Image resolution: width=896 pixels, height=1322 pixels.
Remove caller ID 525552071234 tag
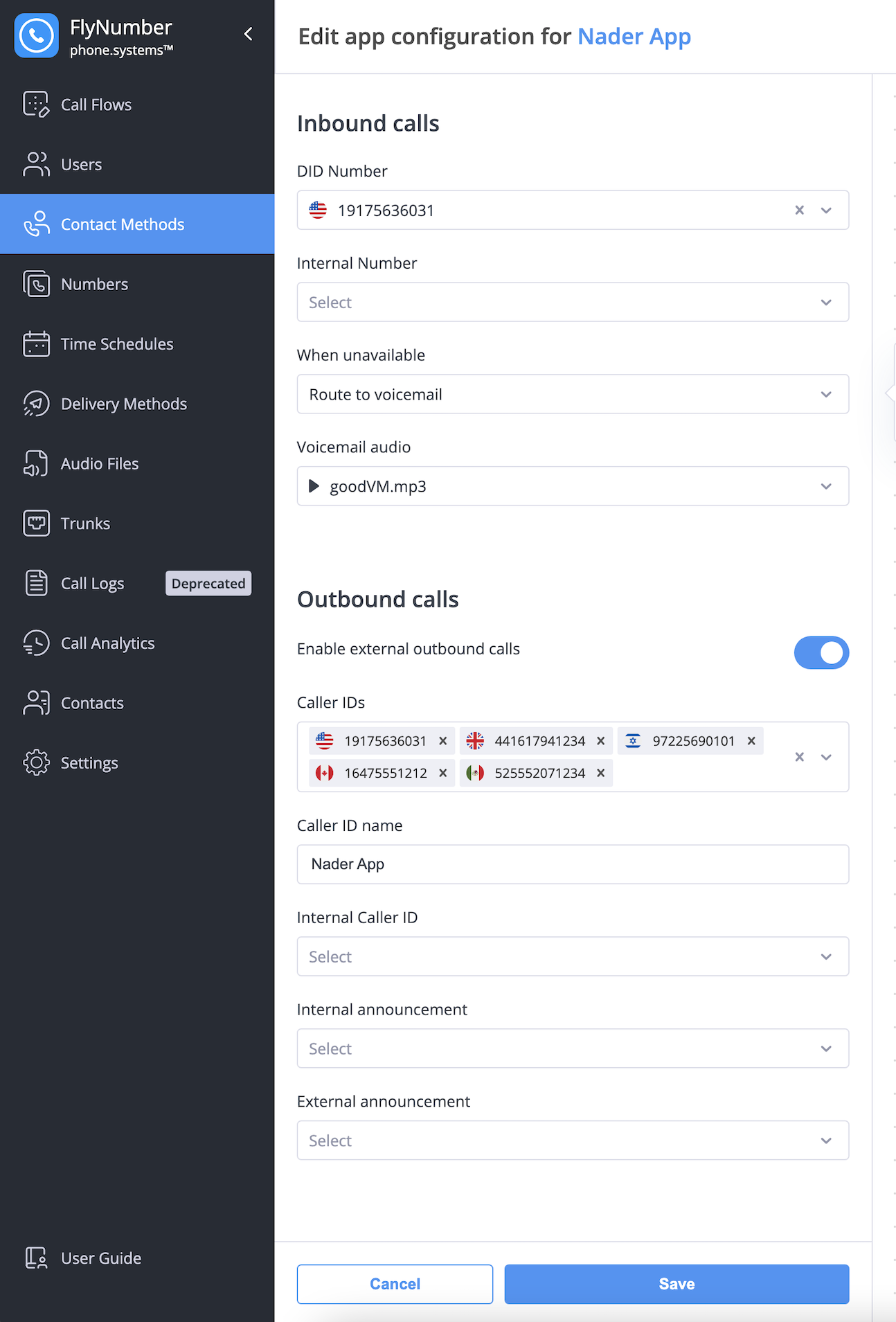pos(601,773)
